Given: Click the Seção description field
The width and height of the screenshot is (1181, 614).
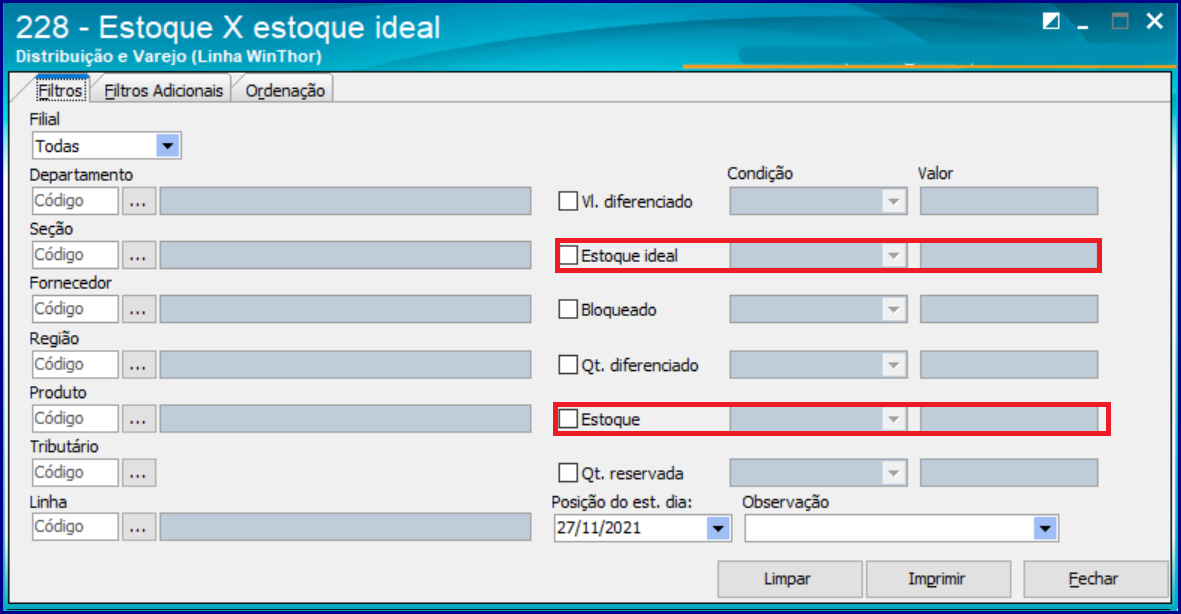Looking at the screenshot, I should click(x=345, y=255).
